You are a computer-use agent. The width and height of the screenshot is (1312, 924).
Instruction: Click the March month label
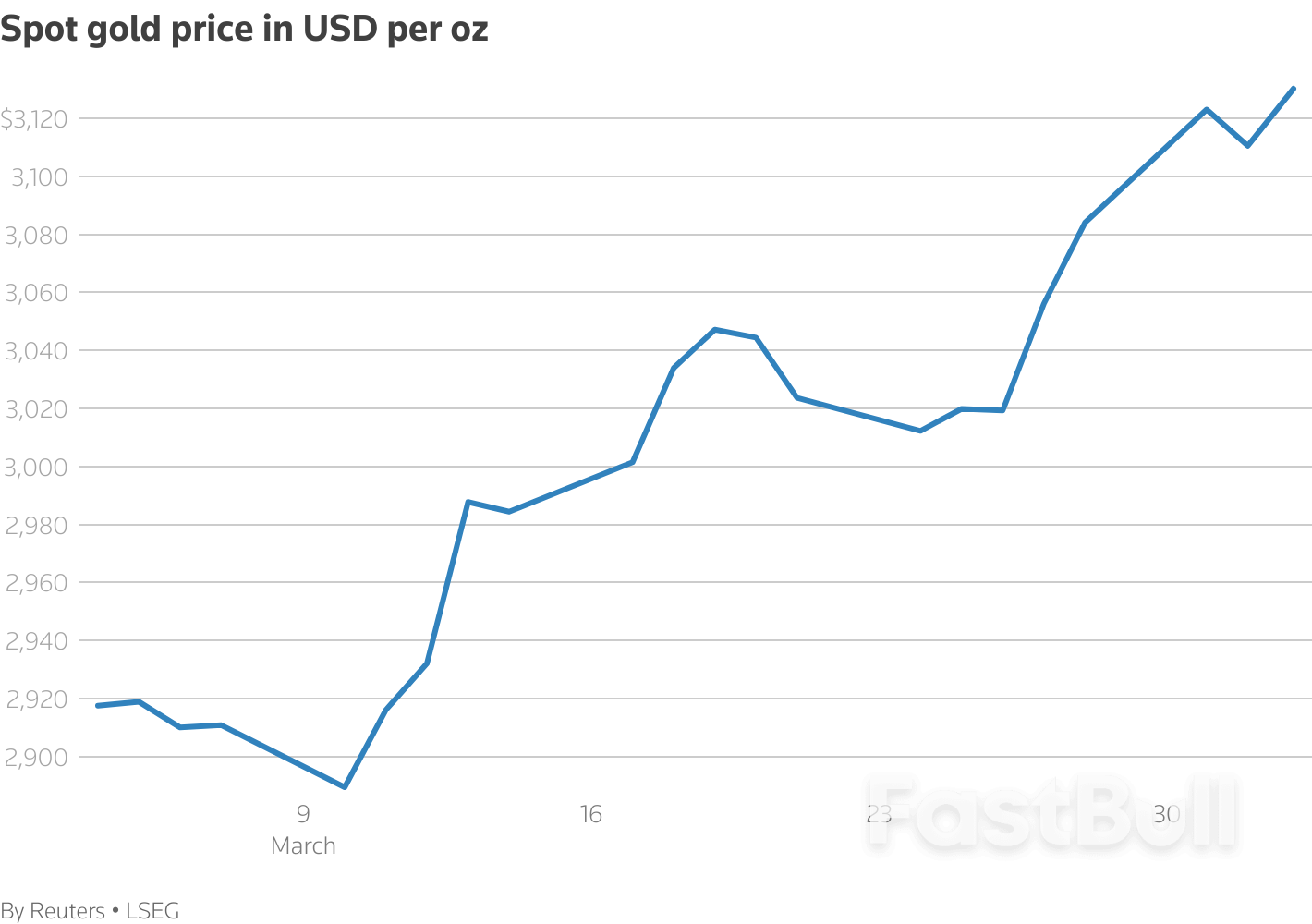(x=303, y=845)
